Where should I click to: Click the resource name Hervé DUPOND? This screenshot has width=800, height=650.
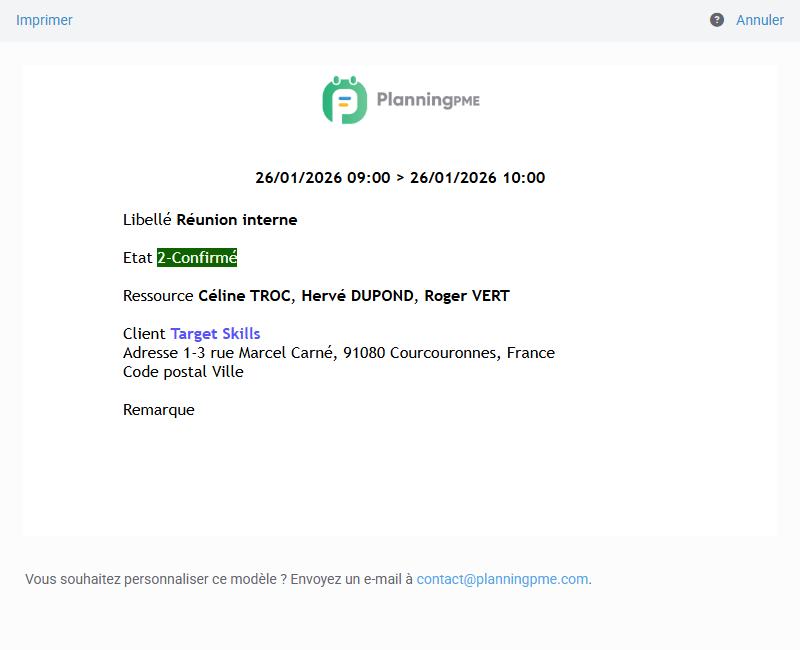coord(357,296)
